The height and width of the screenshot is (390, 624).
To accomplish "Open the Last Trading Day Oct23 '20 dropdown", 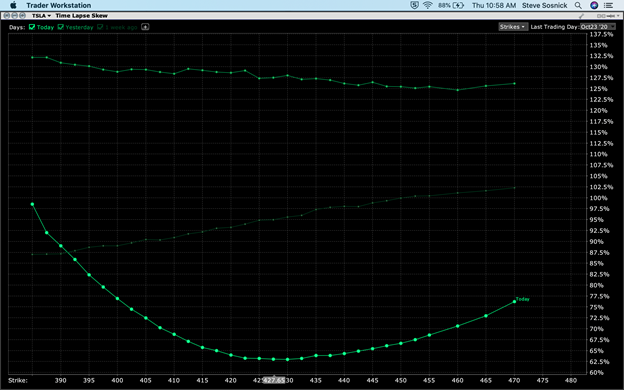I will (x=598, y=27).
